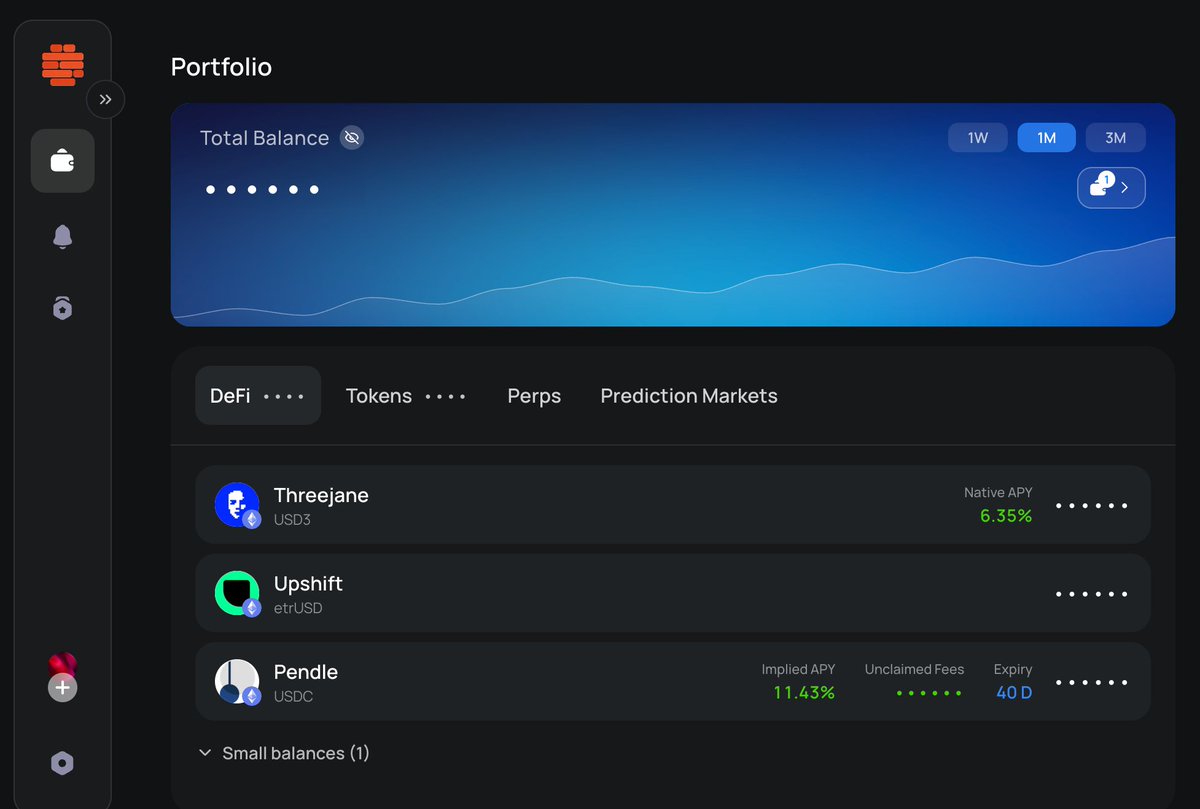Click the Threejane protocol logo
1200x809 pixels.
tap(237, 504)
